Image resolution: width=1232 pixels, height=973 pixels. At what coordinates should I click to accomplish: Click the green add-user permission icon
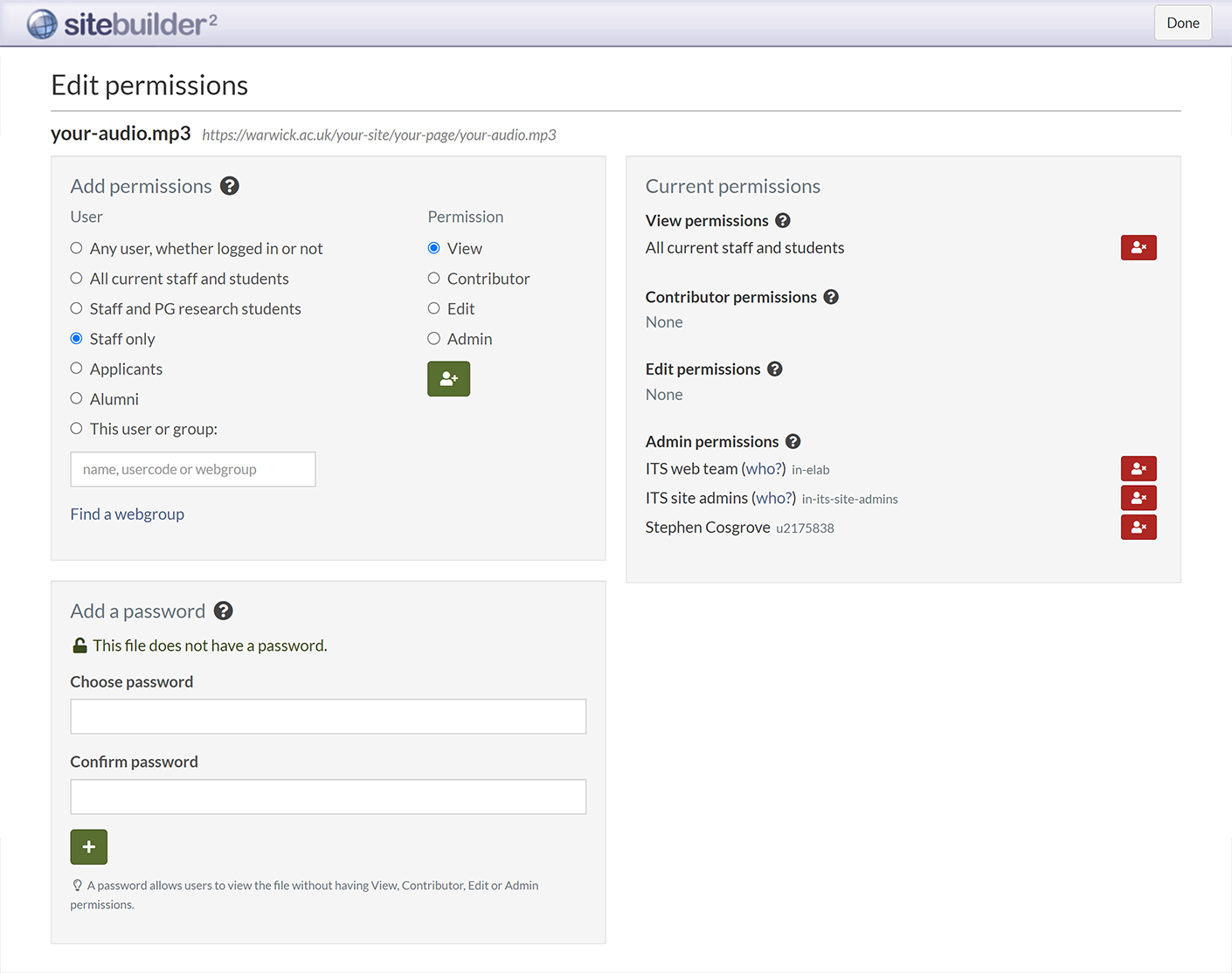coord(448,378)
